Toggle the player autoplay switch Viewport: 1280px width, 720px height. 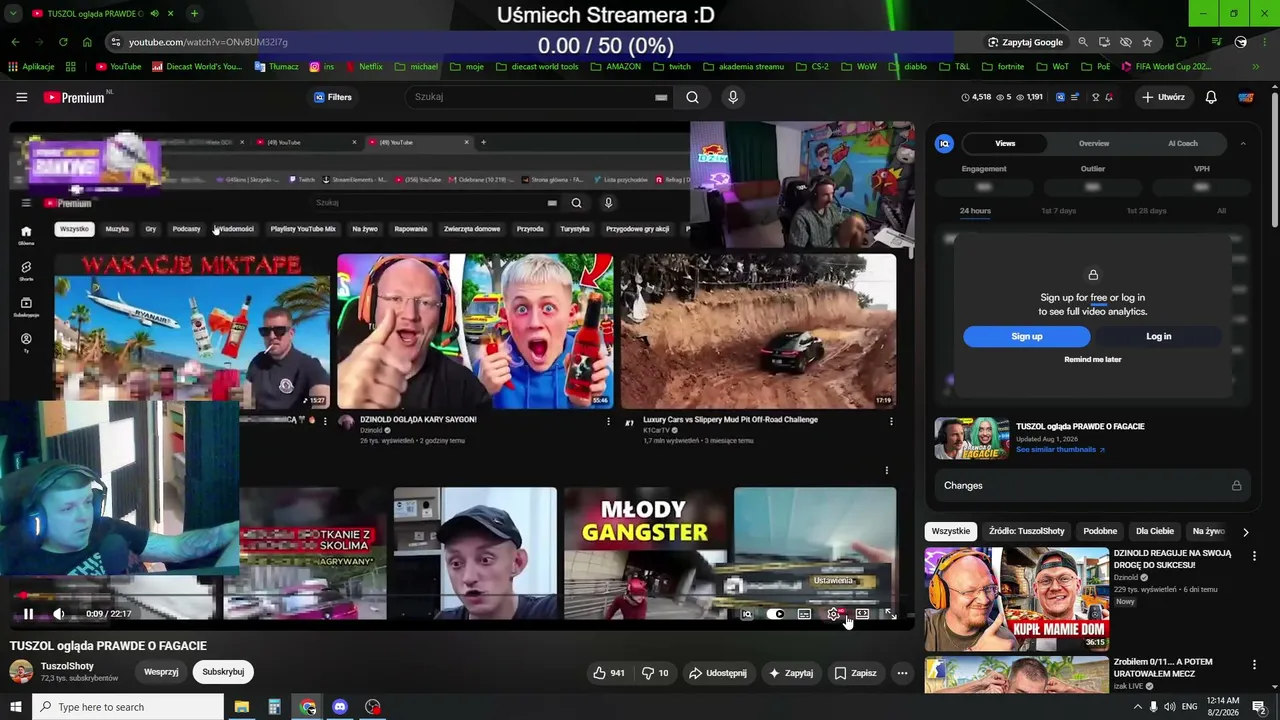click(x=775, y=614)
